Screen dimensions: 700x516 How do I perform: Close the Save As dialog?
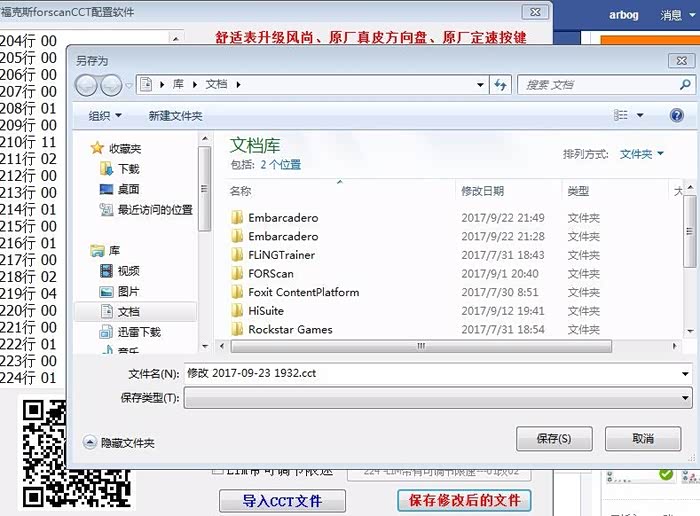(x=681, y=61)
